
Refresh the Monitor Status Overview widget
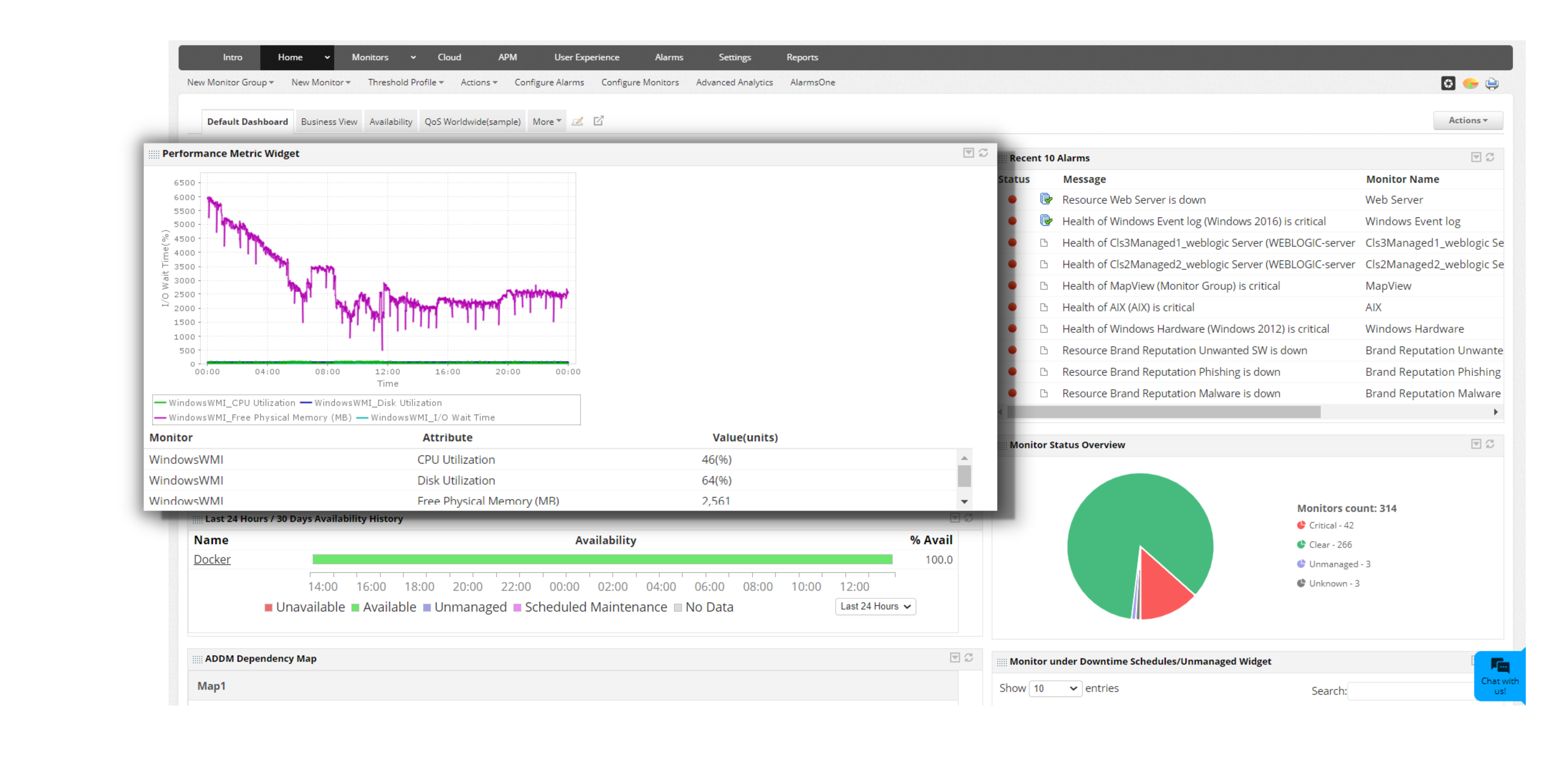click(x=1490, y=445)
